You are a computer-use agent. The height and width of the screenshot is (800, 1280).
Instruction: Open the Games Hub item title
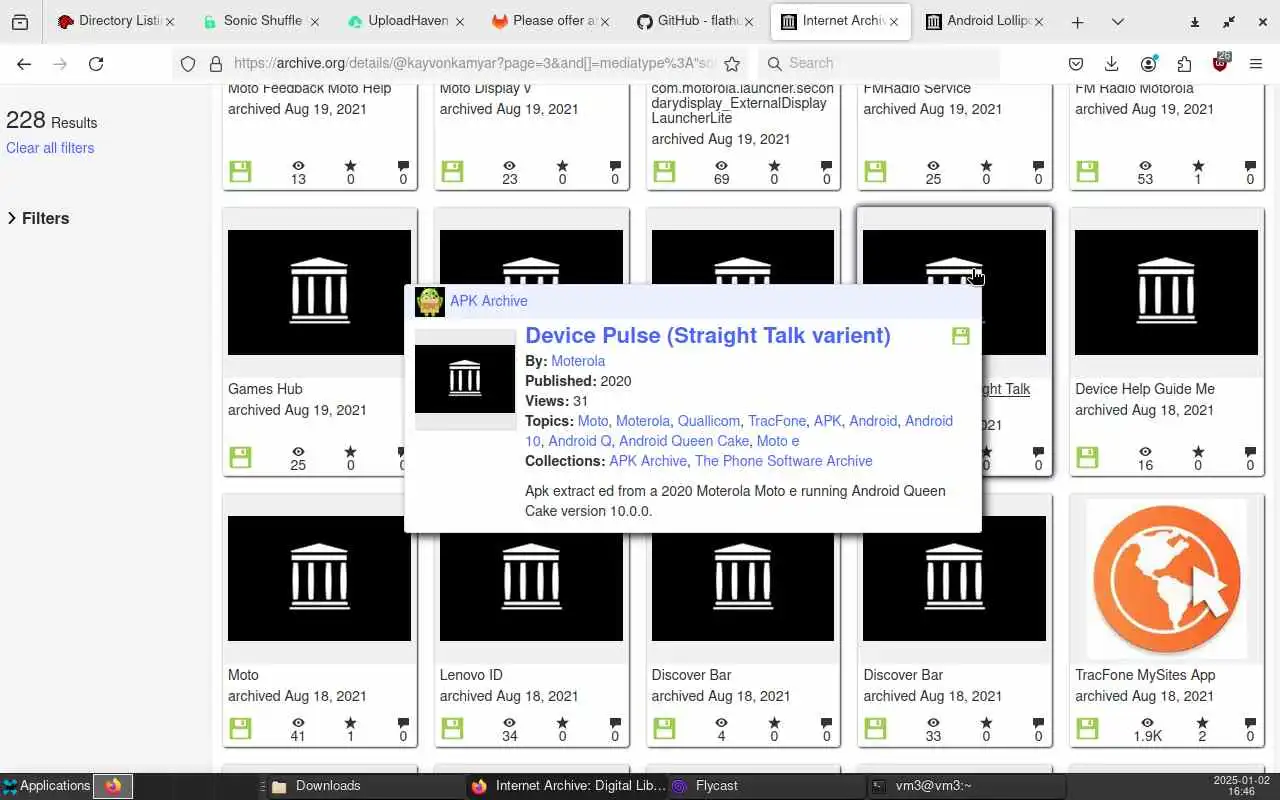pos(265,389)
